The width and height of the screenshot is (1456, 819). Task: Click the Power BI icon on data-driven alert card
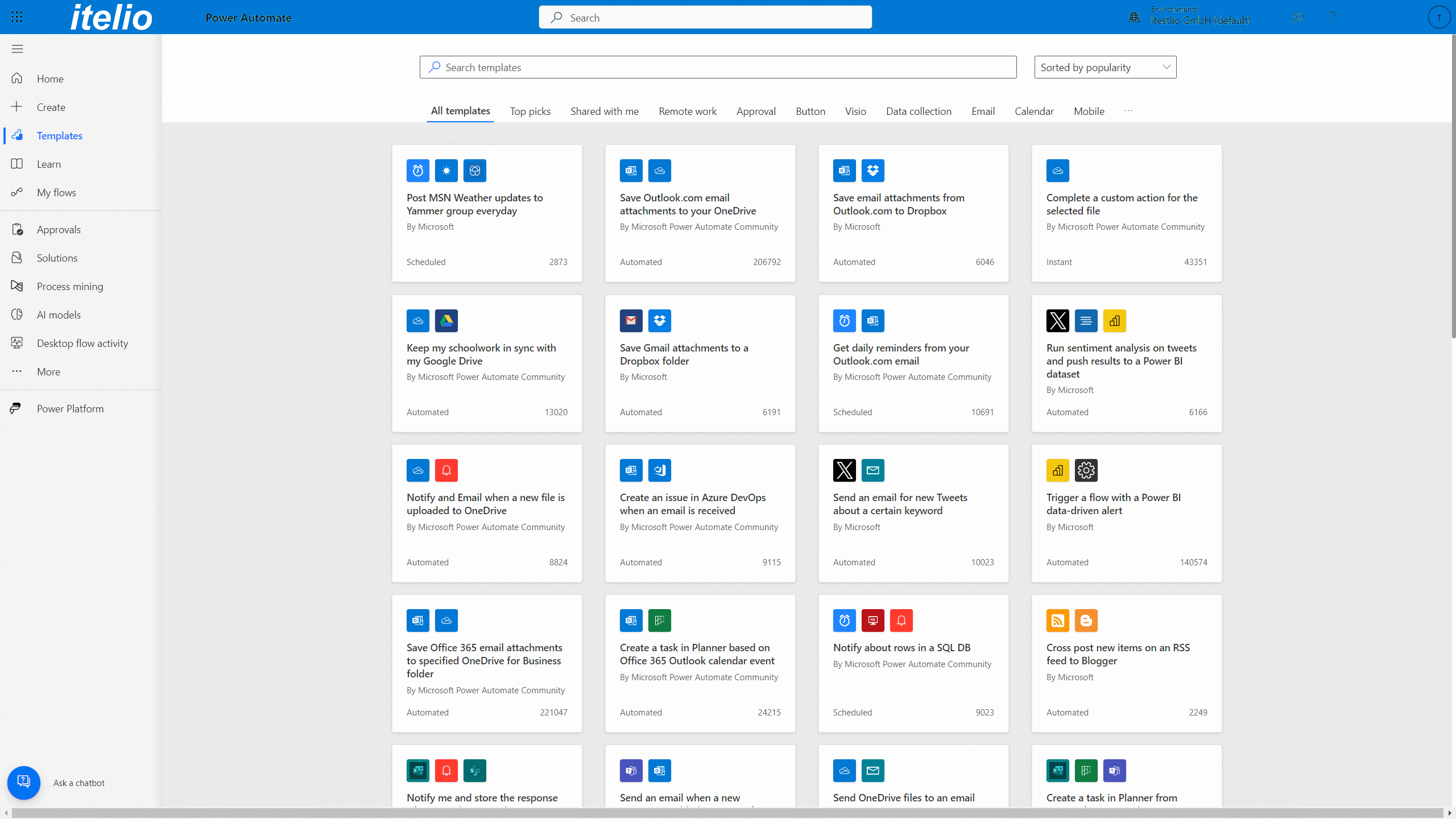(x=1058, y=470)
